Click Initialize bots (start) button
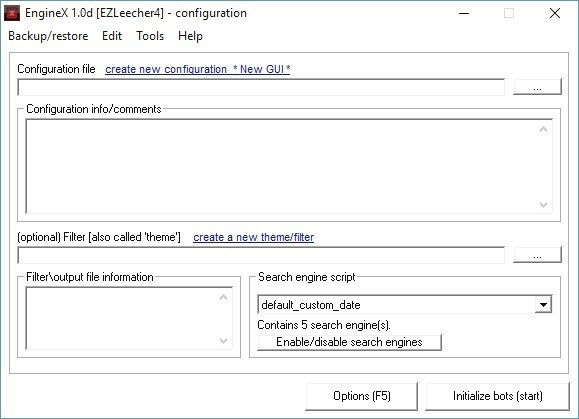This screenshot has height=419, width=579. (497, 396)
